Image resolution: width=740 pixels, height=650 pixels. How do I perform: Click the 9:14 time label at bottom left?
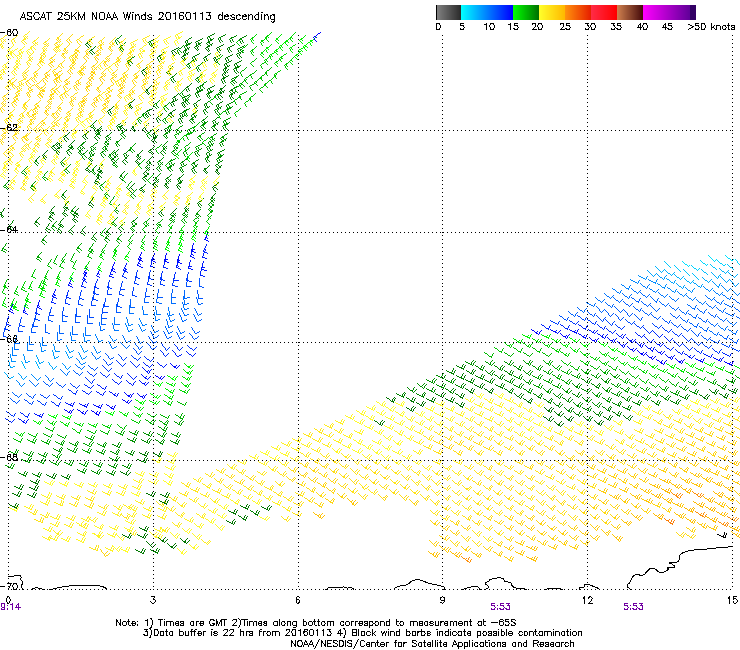coord(11,607)
